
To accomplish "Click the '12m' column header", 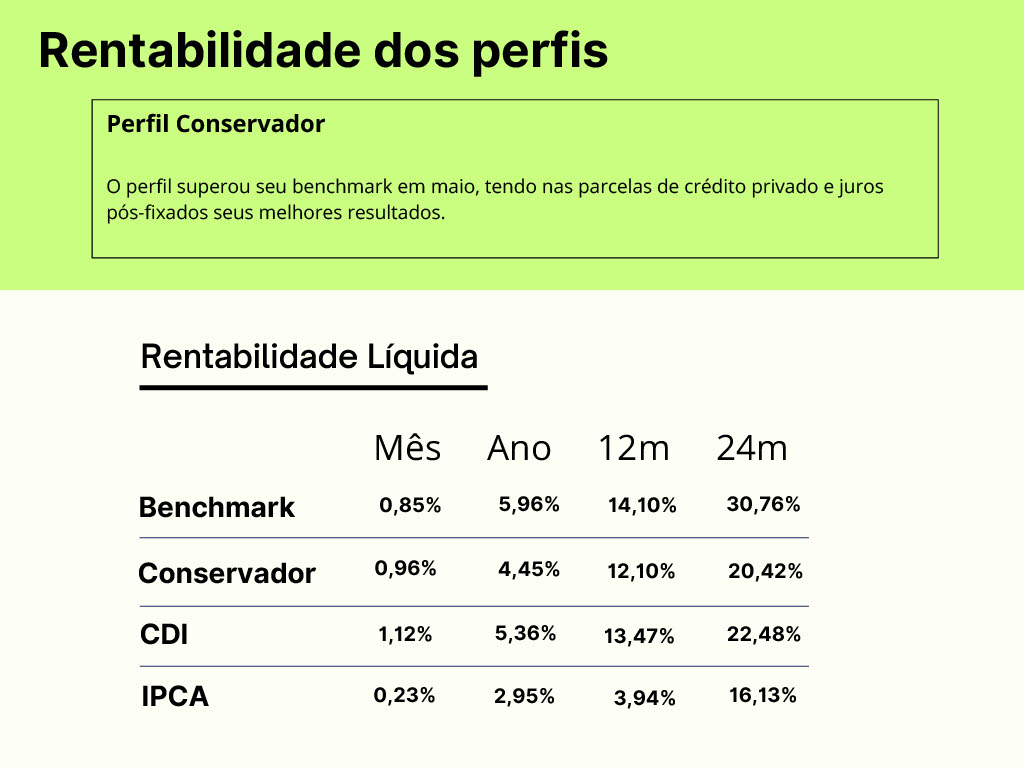I will click(x=634, y=448).
